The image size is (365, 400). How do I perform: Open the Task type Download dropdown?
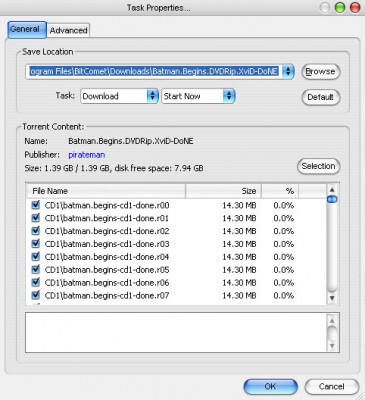152,96
